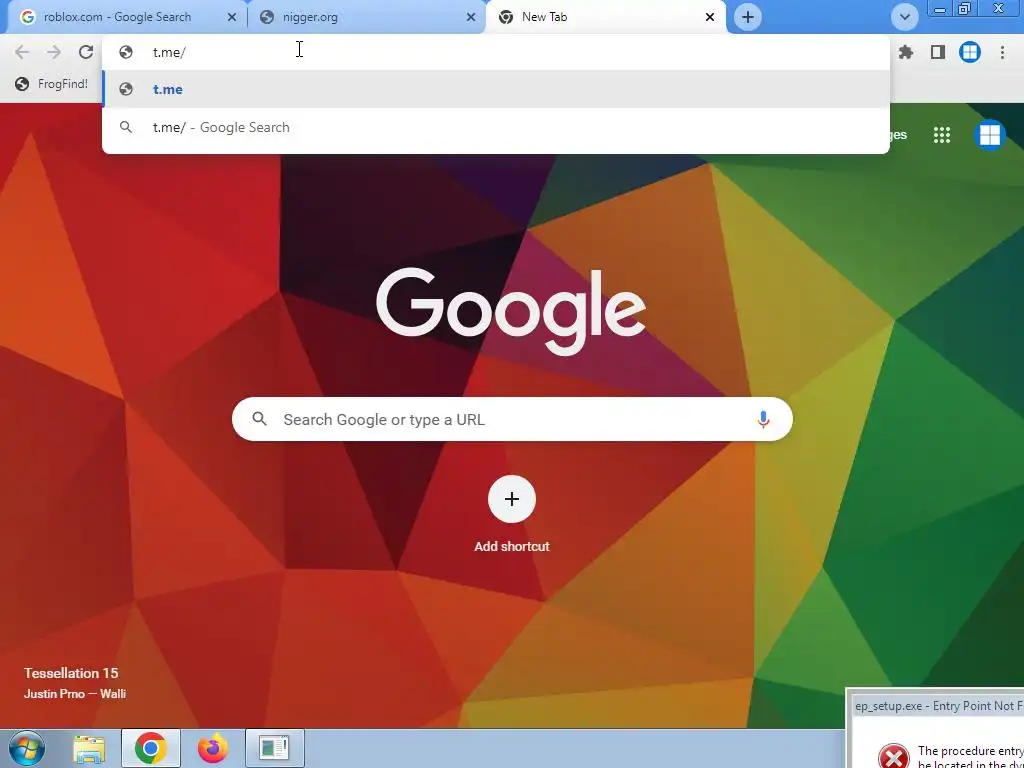Open the Extensions puzzle icon
Screen dimensions: 1024x768
point(906,52)
